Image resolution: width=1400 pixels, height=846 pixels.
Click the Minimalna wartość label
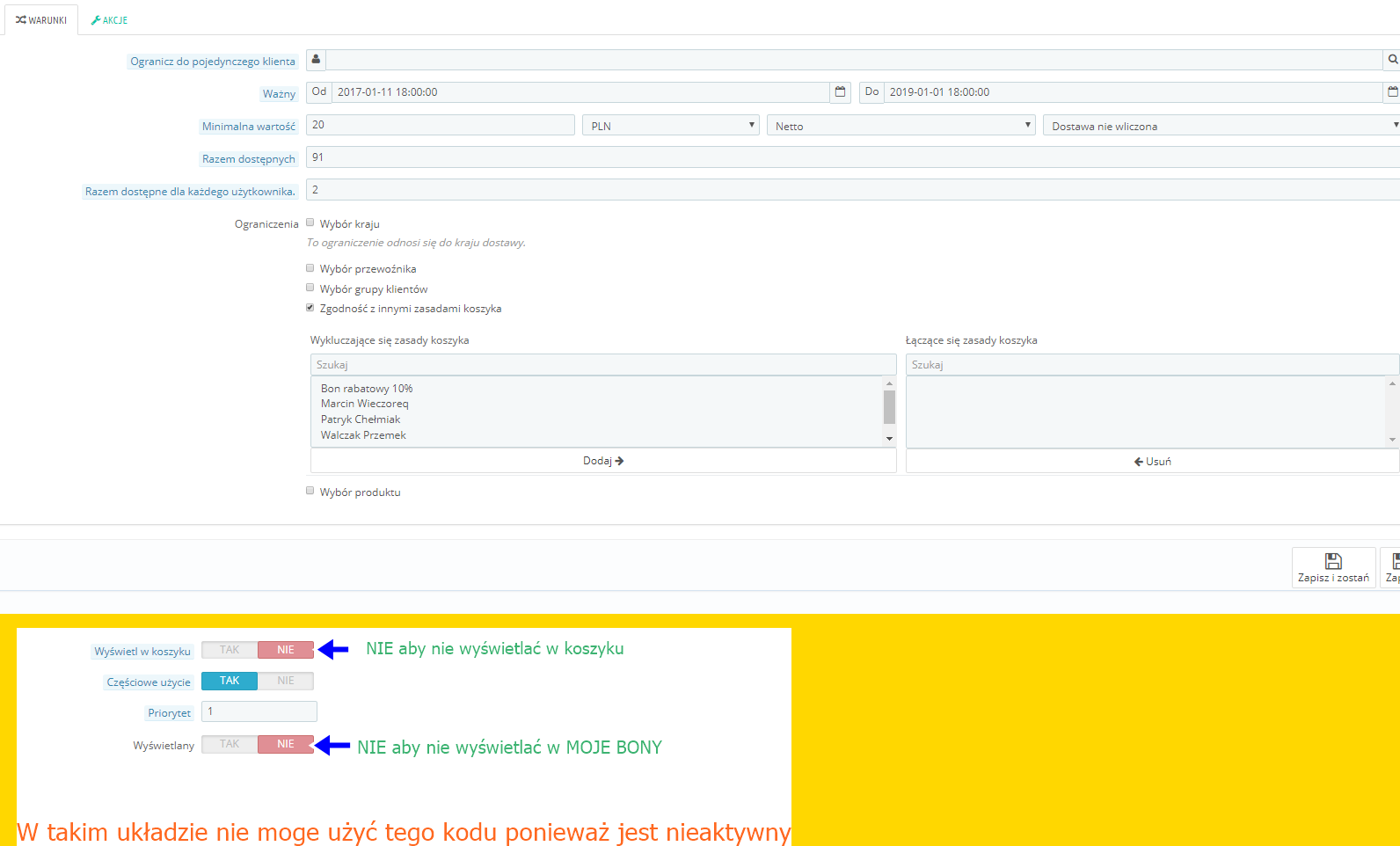249,127
